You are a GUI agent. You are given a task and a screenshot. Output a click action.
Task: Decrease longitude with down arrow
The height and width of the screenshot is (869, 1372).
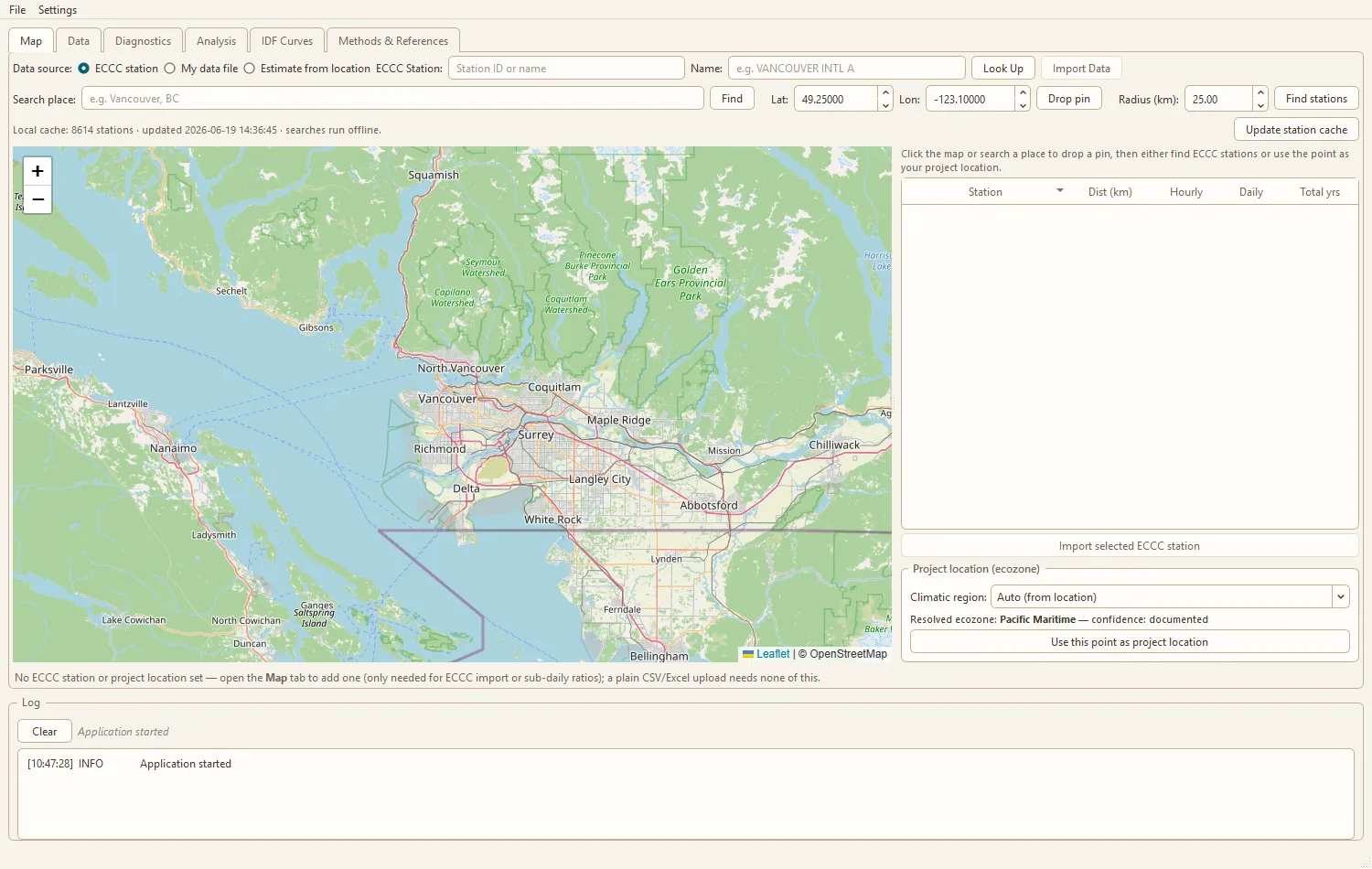point(1023,105)
